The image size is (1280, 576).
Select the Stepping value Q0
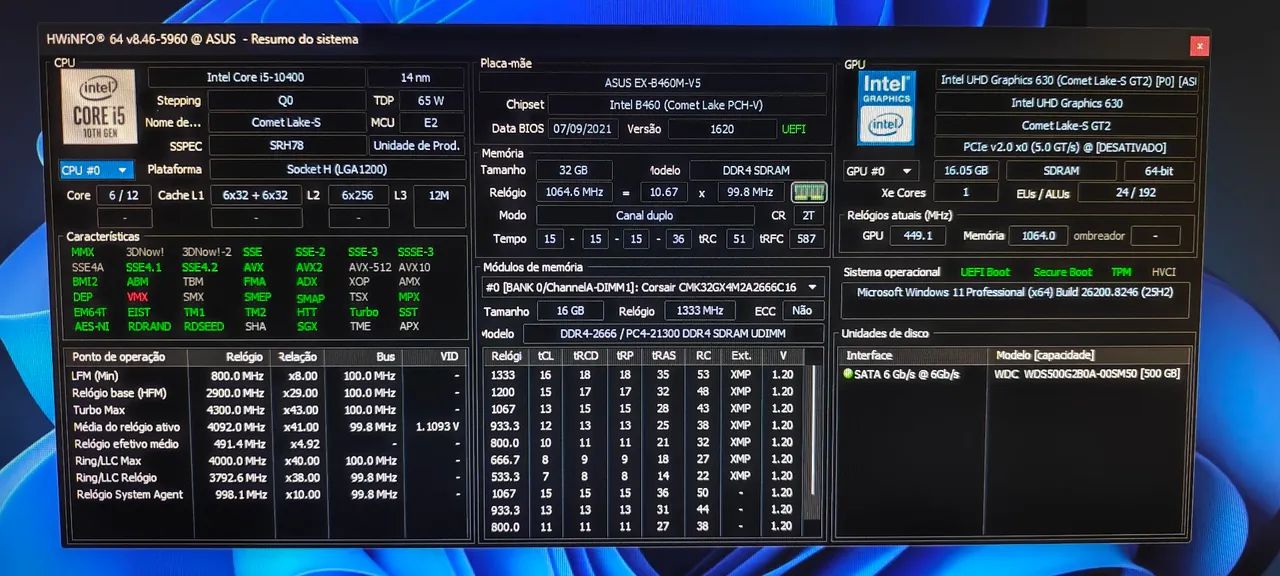[286, 100]
